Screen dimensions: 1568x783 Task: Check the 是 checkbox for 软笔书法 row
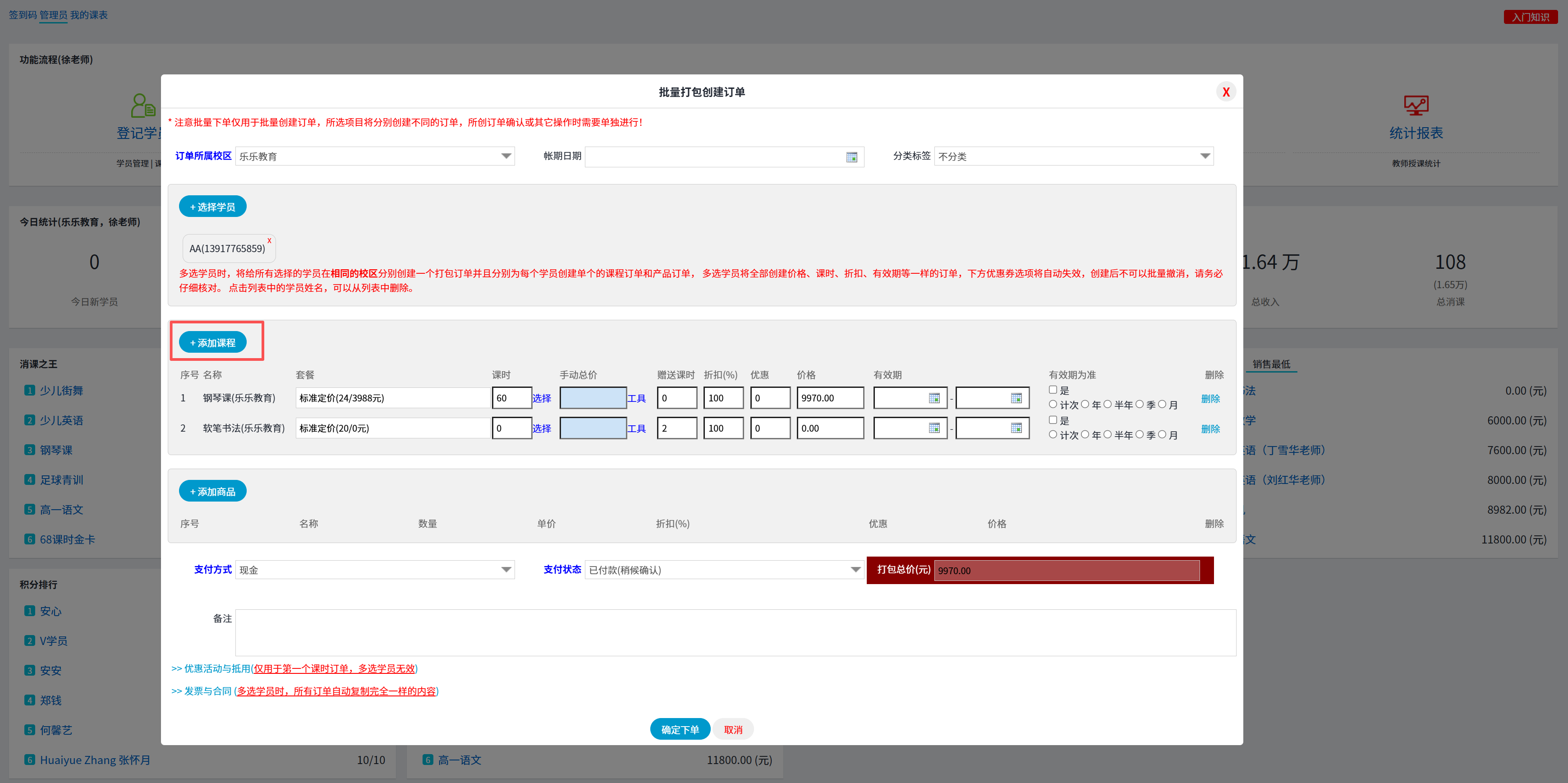[1053, 420]
